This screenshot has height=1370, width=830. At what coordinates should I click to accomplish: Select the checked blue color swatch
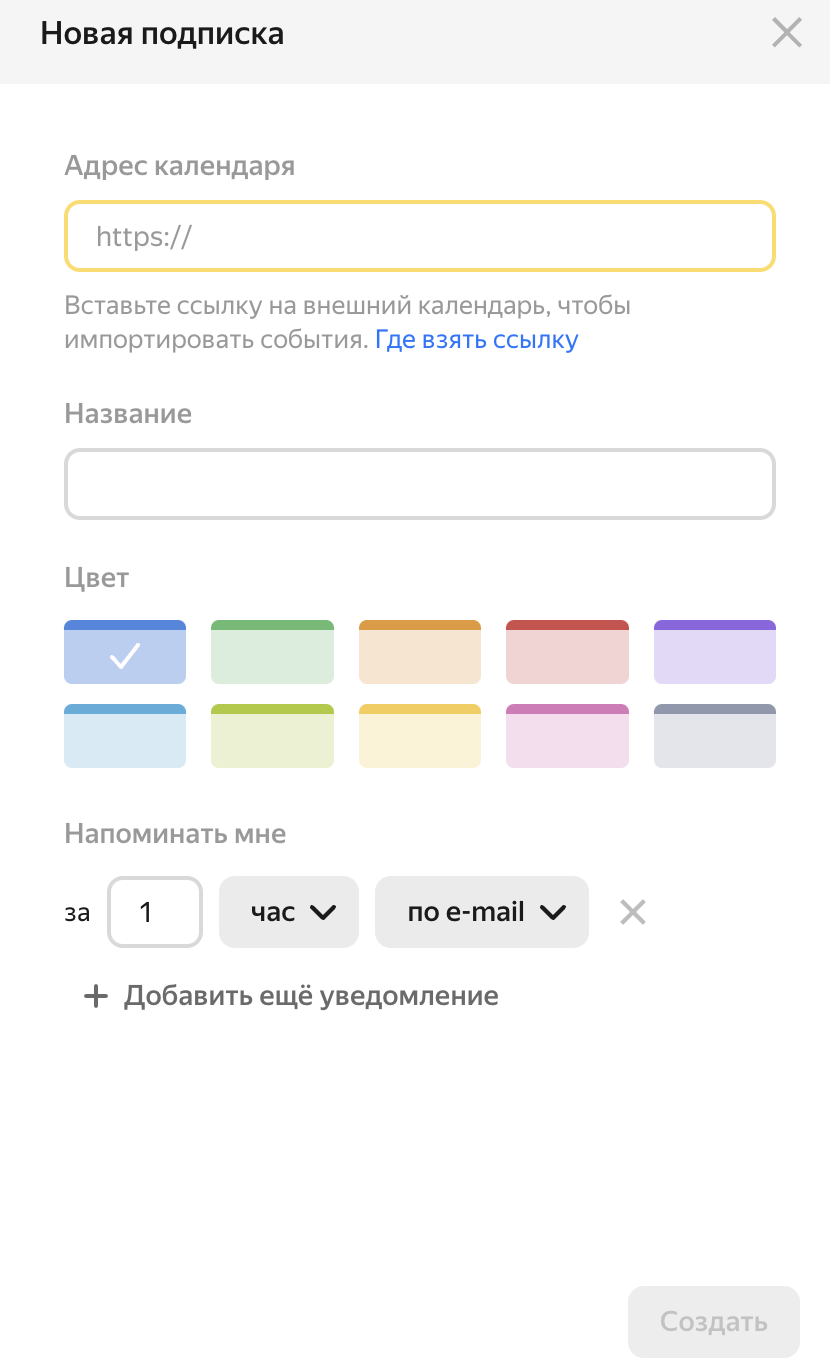click(125, 652)
